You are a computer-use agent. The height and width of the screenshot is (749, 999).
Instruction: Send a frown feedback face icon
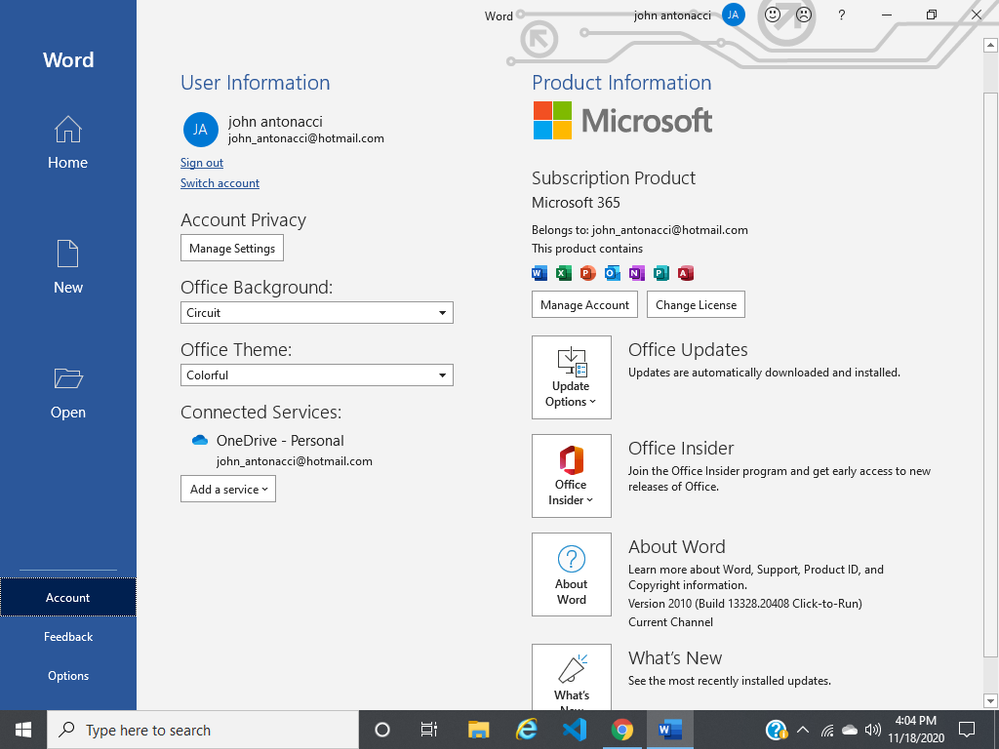[804, 14]
